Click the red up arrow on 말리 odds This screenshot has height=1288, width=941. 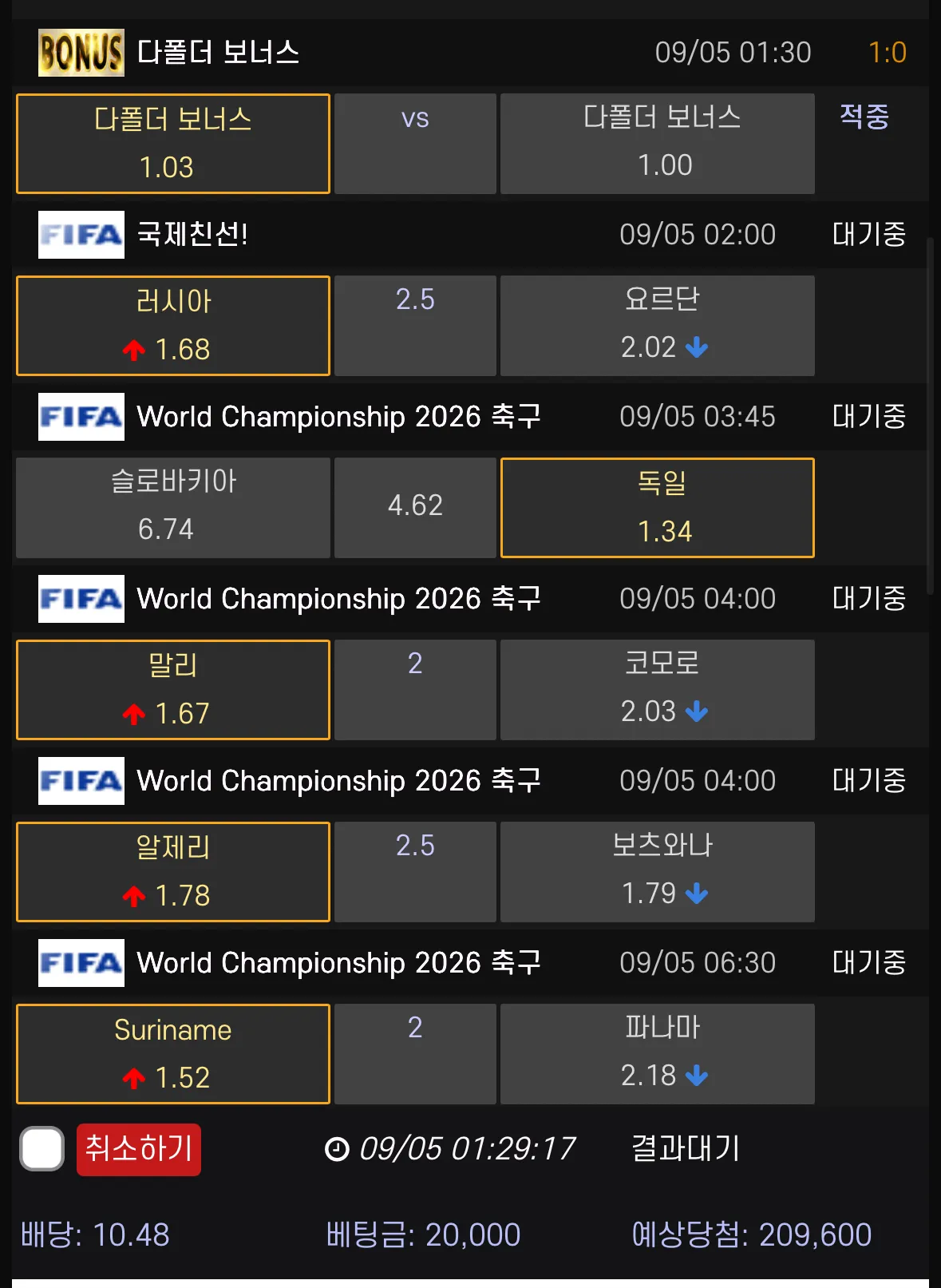(x=134, y=714)
